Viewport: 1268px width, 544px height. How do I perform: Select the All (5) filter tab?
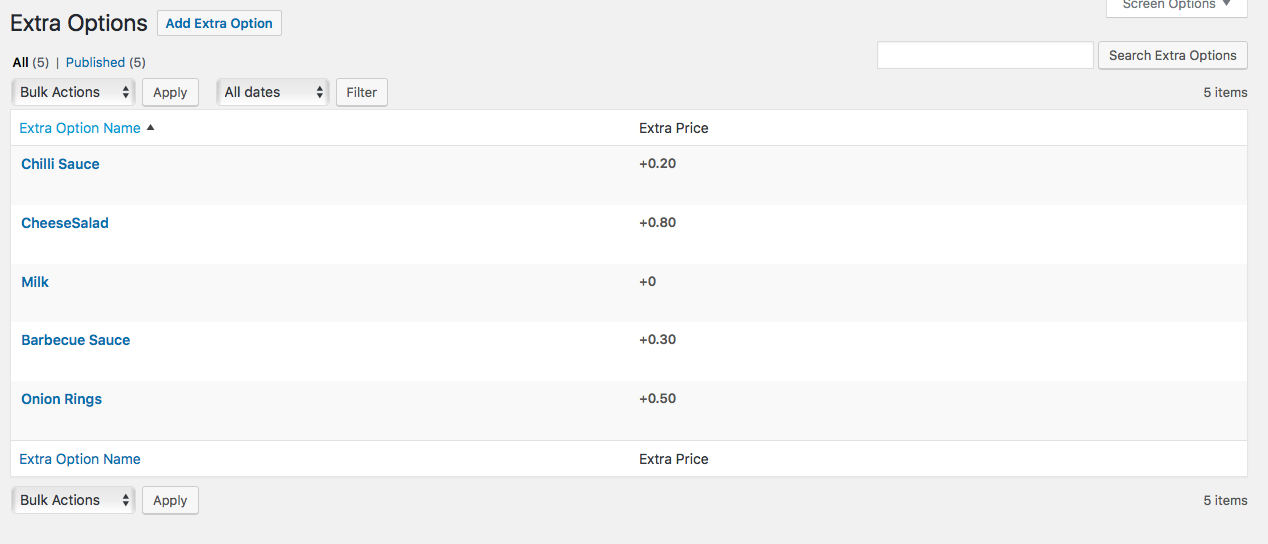coord(30,62)
